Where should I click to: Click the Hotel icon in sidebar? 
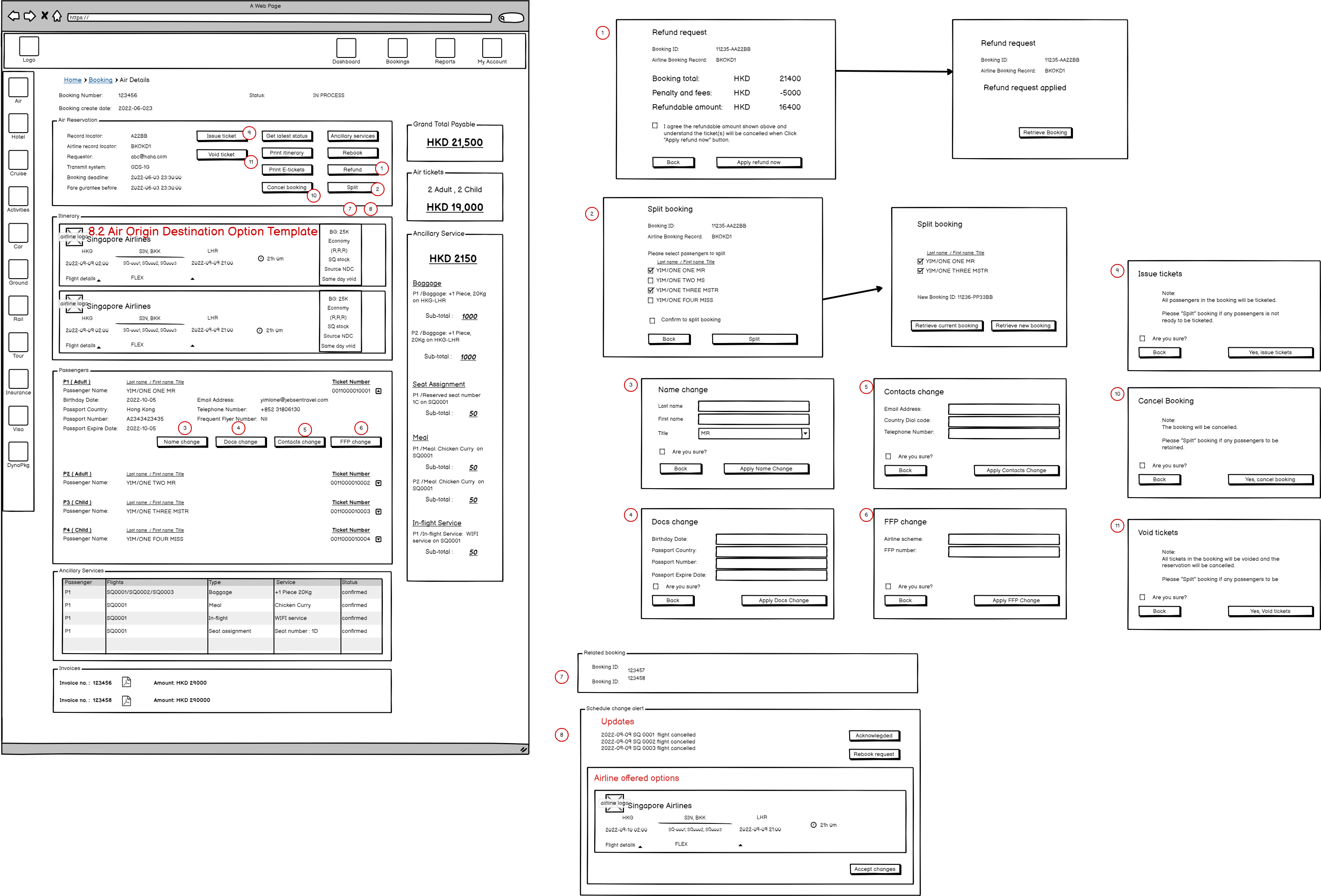(18, 123)
